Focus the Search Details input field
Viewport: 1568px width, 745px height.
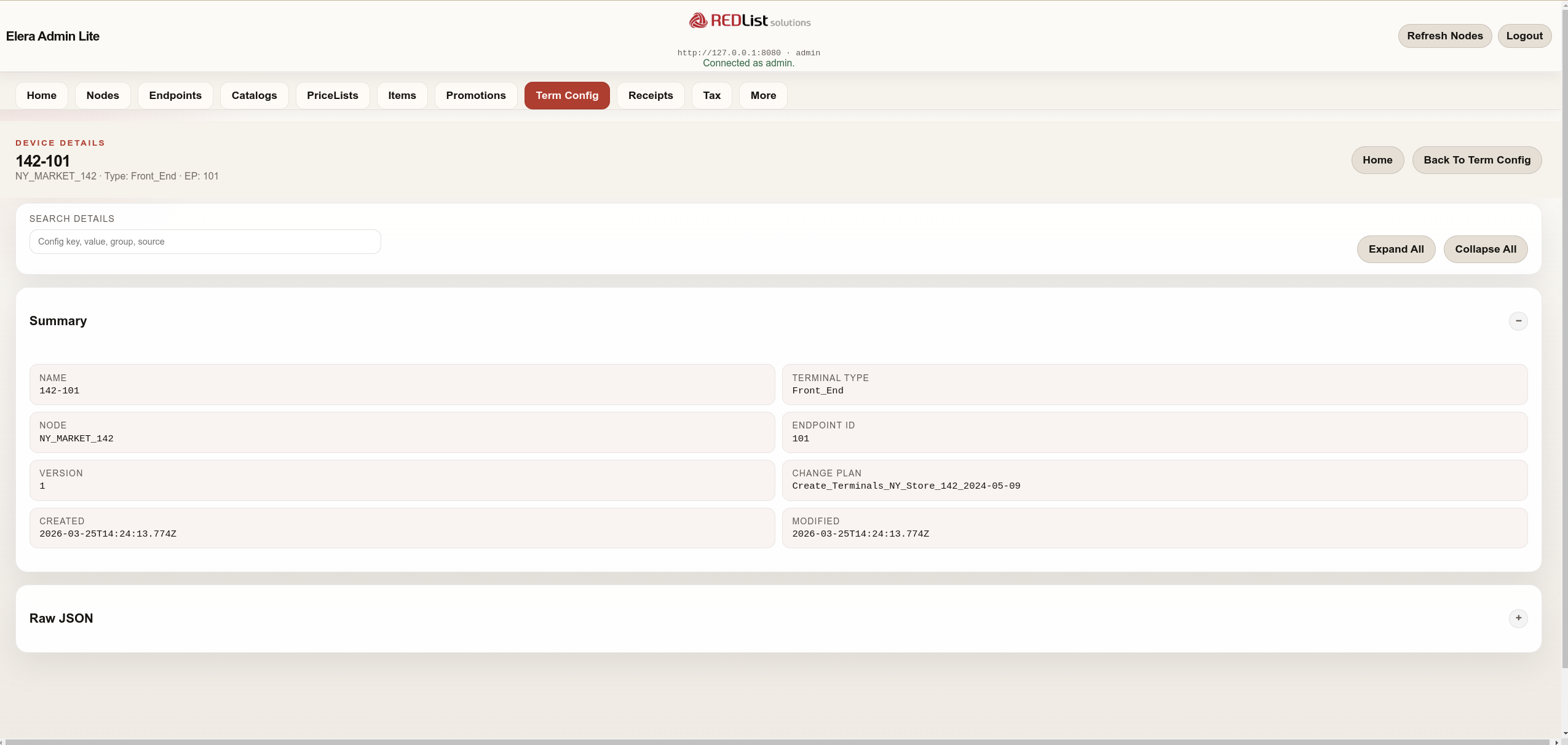pos(205,242)
